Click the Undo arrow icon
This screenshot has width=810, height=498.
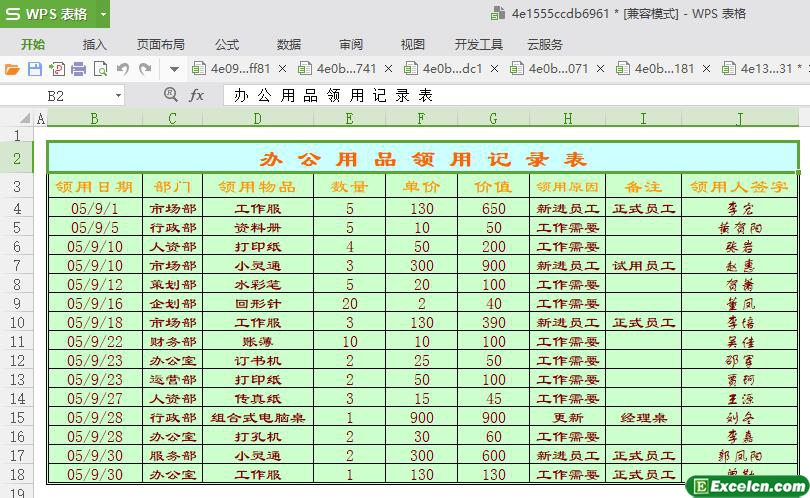[x=122, y=69]
